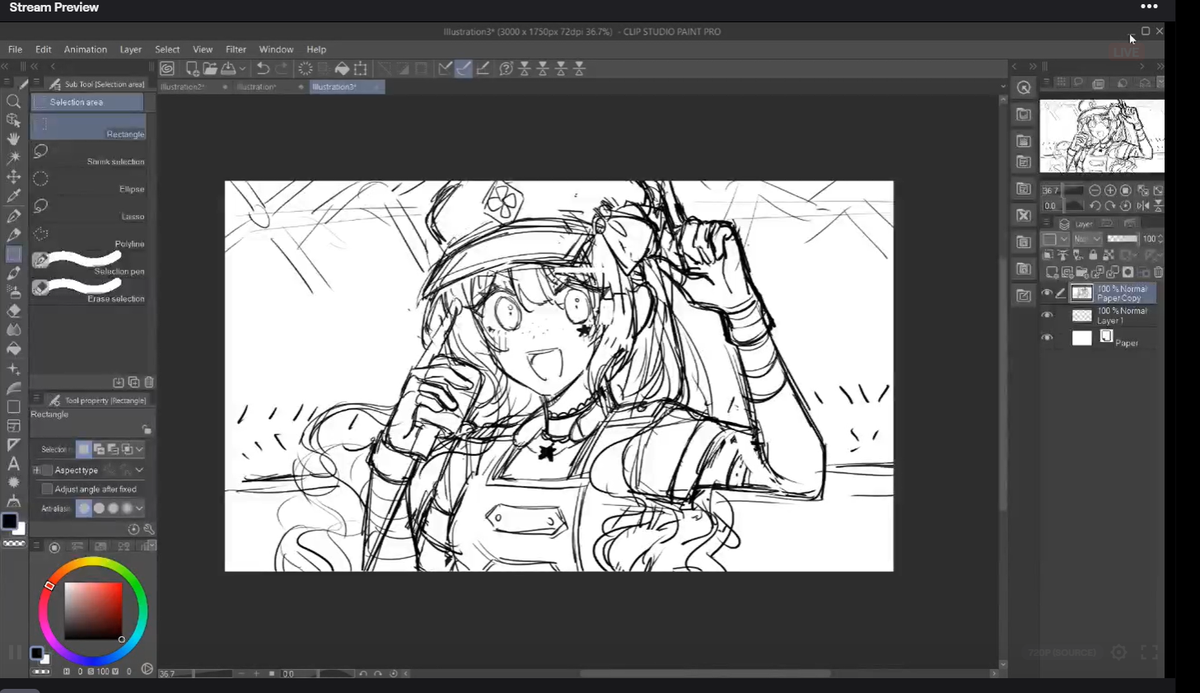
Task: Open the Layer menu
Action: pyautogui.click(x=131, y=49)
